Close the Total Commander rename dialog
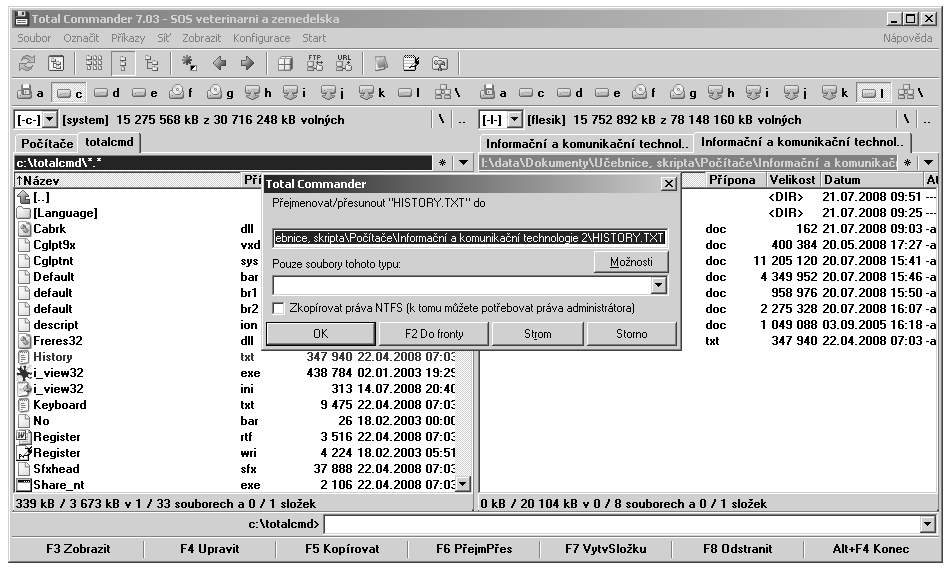Image resolution: width=952 pixels, height=568 pixels. click(x=668, y=183)
